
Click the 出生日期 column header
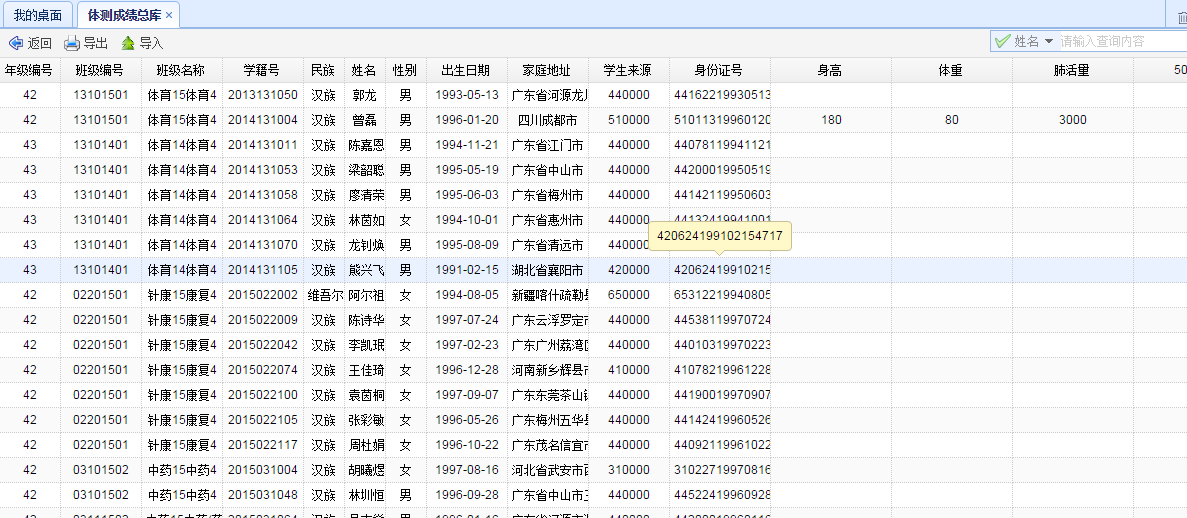[x=466, y=70]
